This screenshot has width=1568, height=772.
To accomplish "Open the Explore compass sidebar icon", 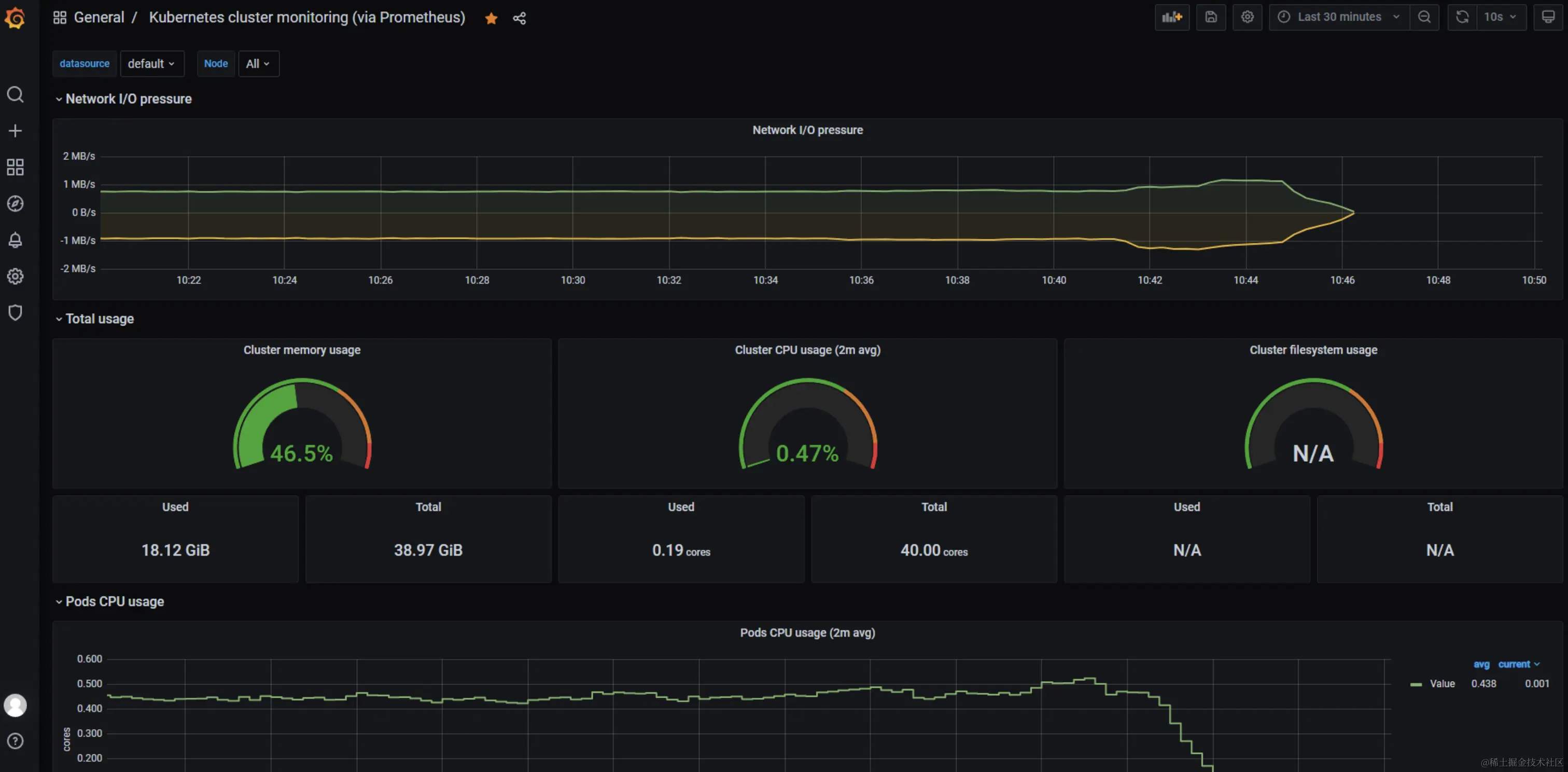I will tap(15, 203).
